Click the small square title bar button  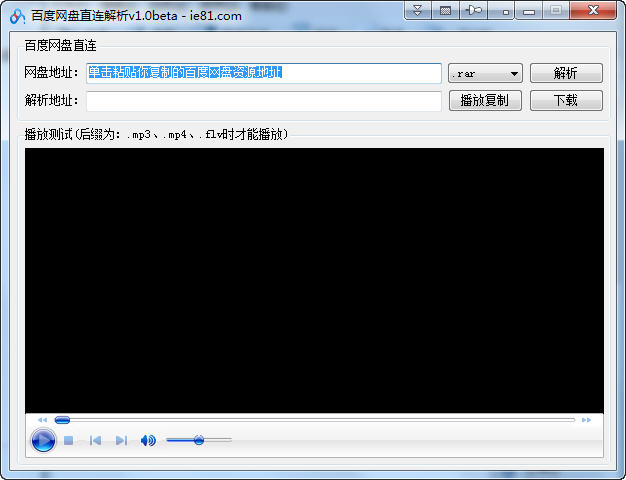(x=501, y=10)
